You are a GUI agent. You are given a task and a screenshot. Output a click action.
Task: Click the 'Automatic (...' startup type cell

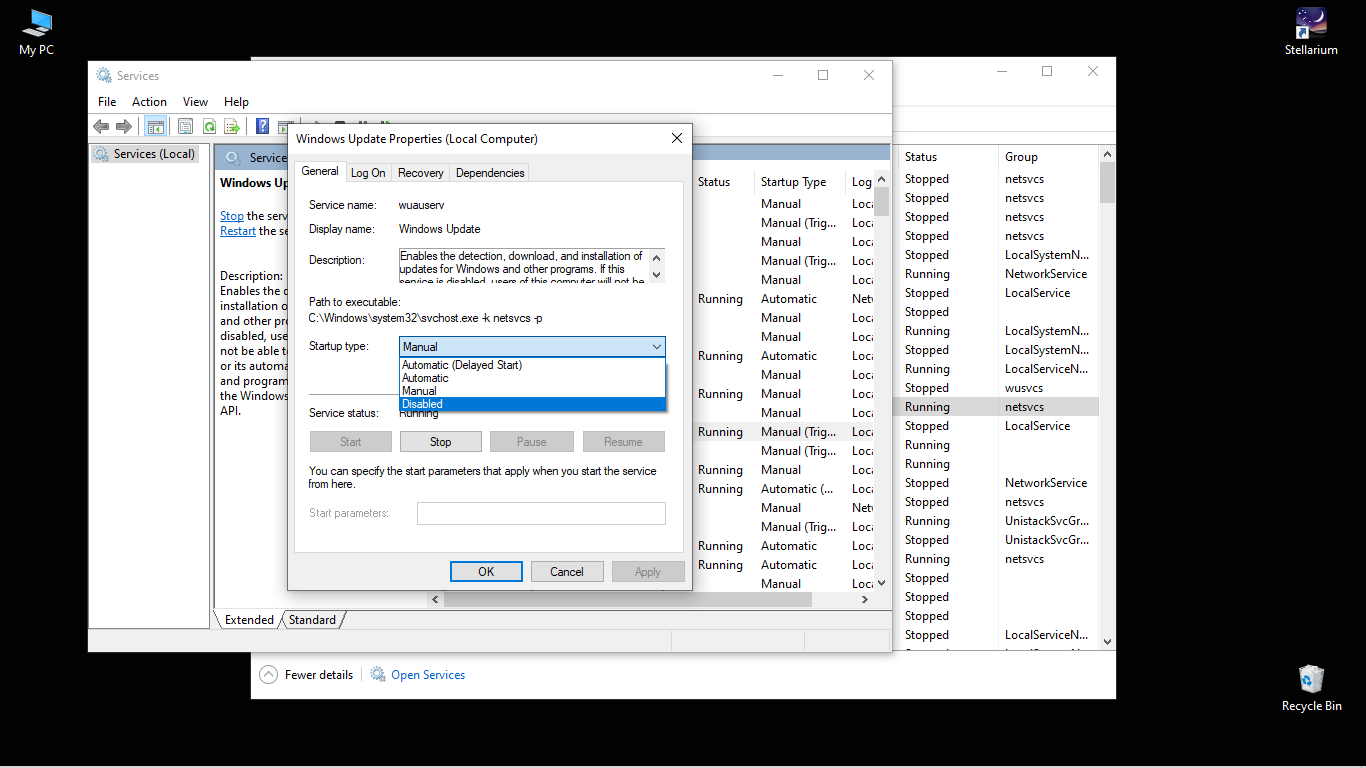click(x=797, y=489)
